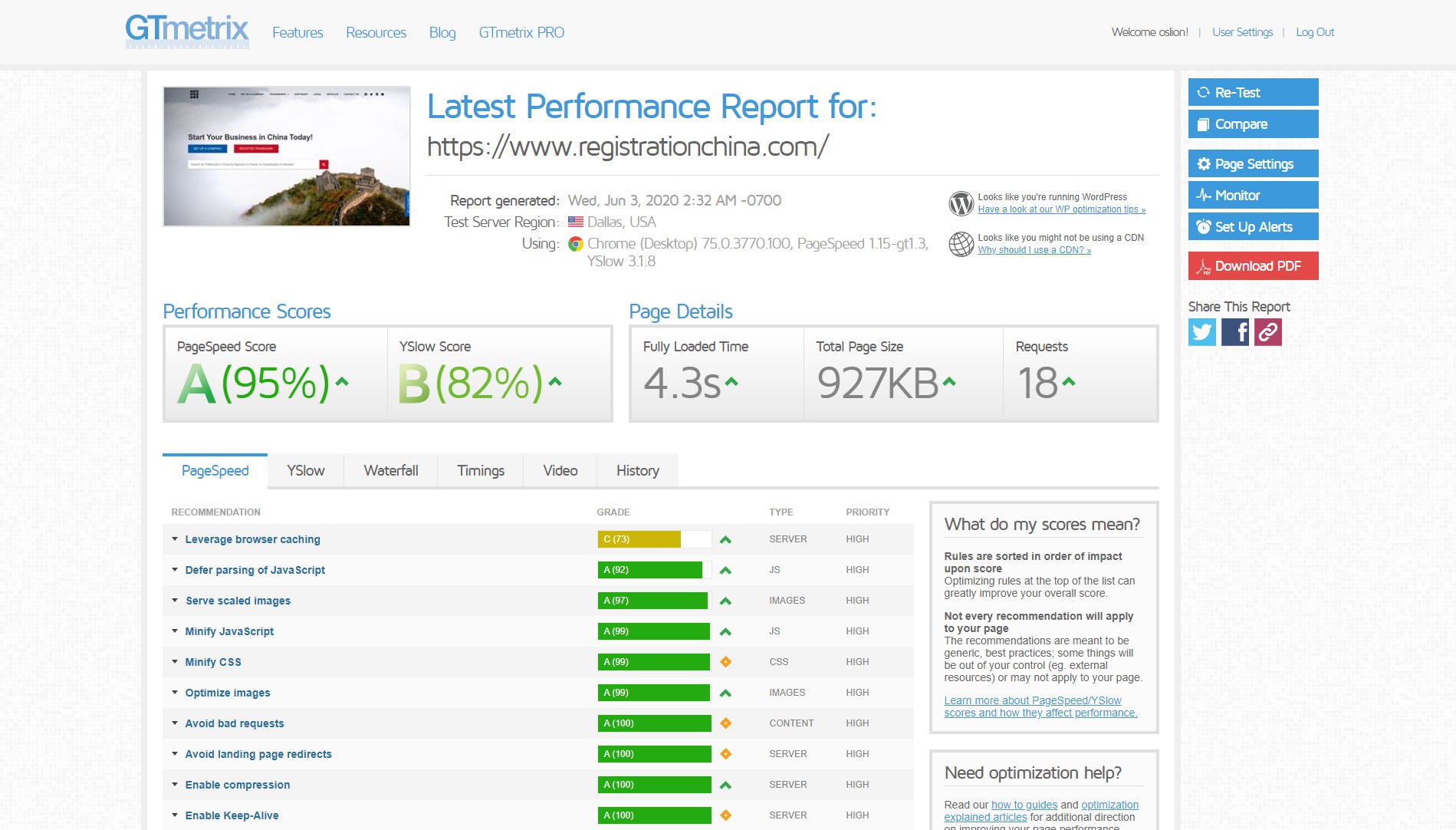Open Features in top navigation

pyautogui.click(x=297, y=32)
